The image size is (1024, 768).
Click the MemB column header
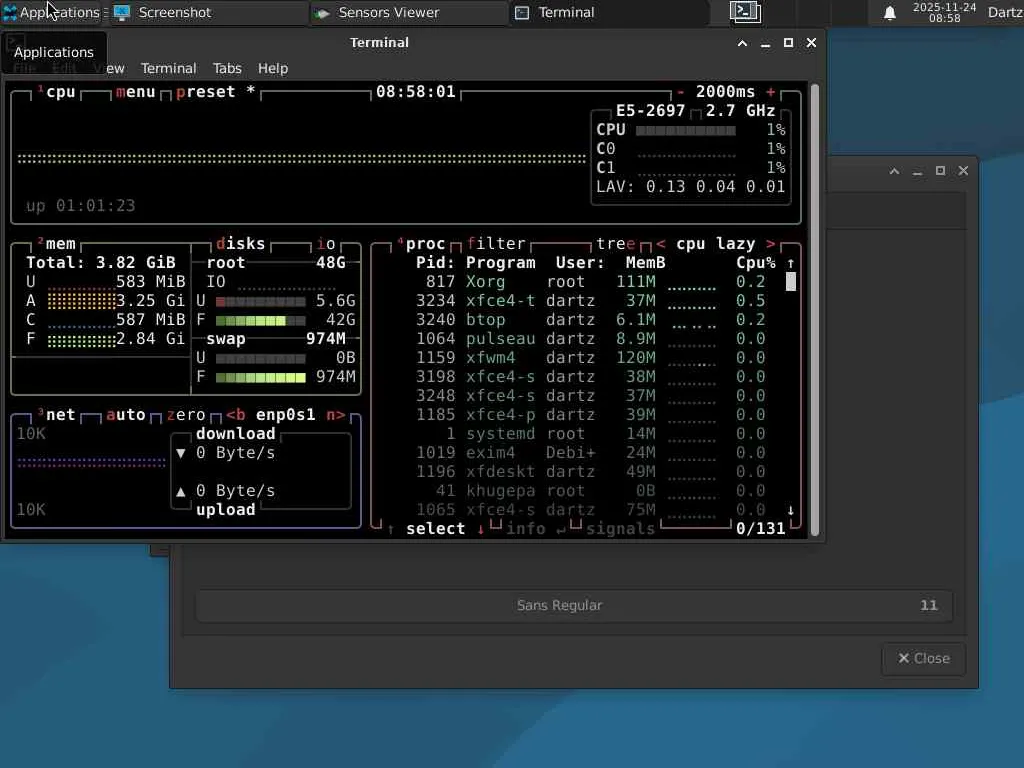tap(645, 263)
